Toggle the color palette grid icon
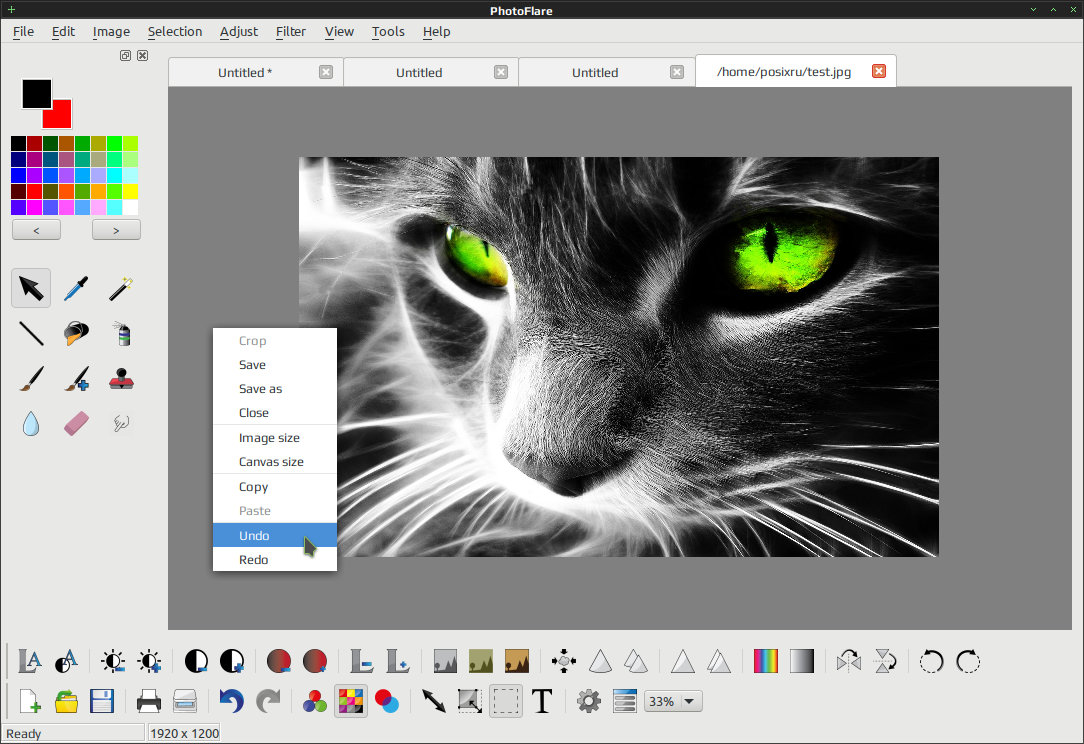 click(x=351, y=701)
